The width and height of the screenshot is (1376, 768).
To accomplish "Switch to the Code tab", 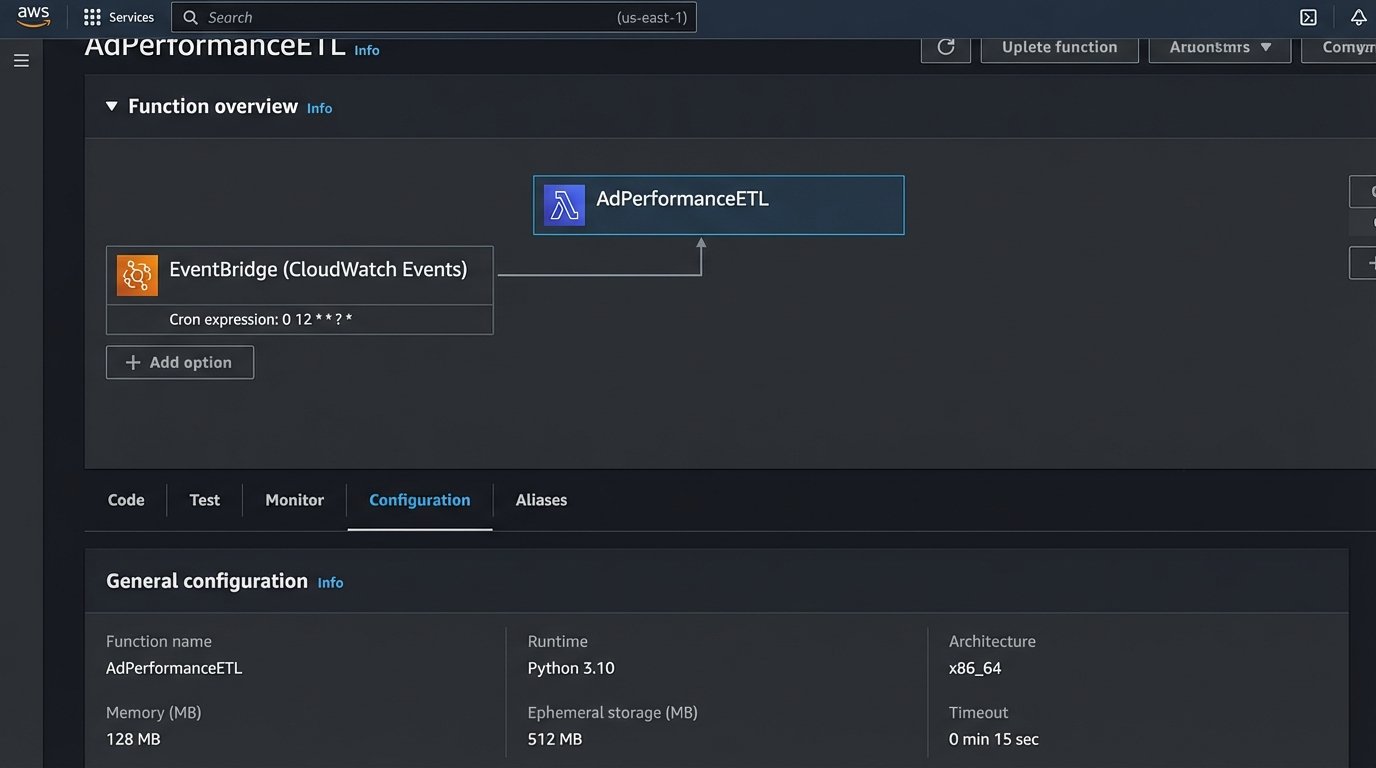I will 126,500.
